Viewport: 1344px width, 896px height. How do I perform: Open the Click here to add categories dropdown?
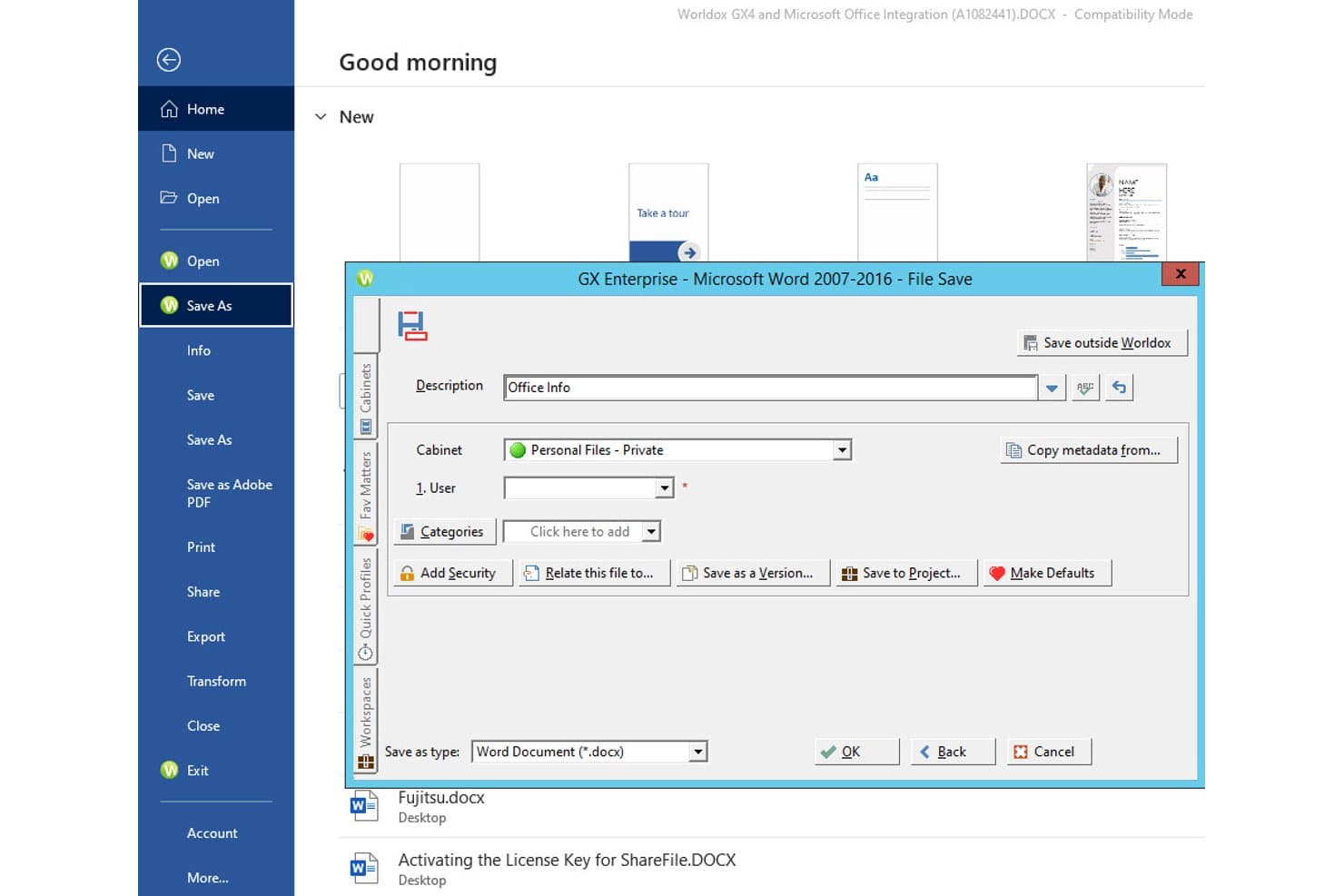(x=651, y=532)
